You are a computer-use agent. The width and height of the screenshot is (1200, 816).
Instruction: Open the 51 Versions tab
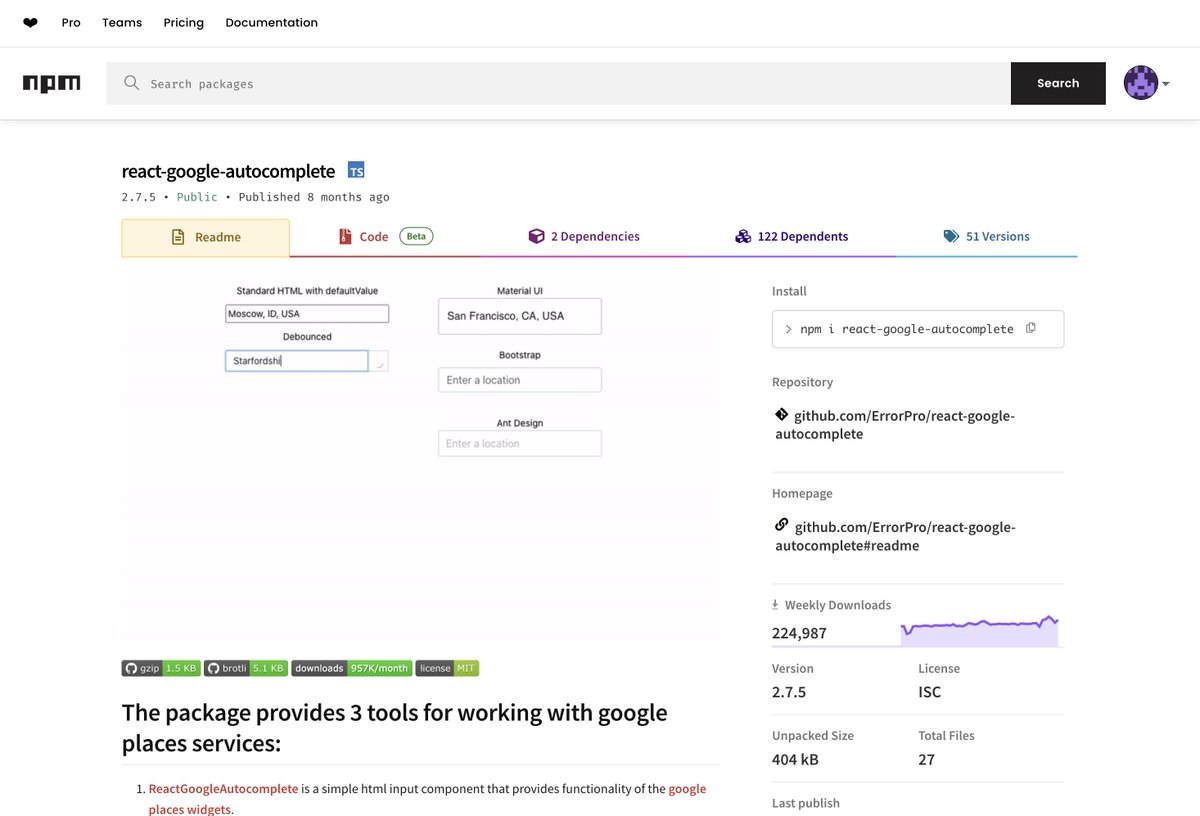click(986, 237)
